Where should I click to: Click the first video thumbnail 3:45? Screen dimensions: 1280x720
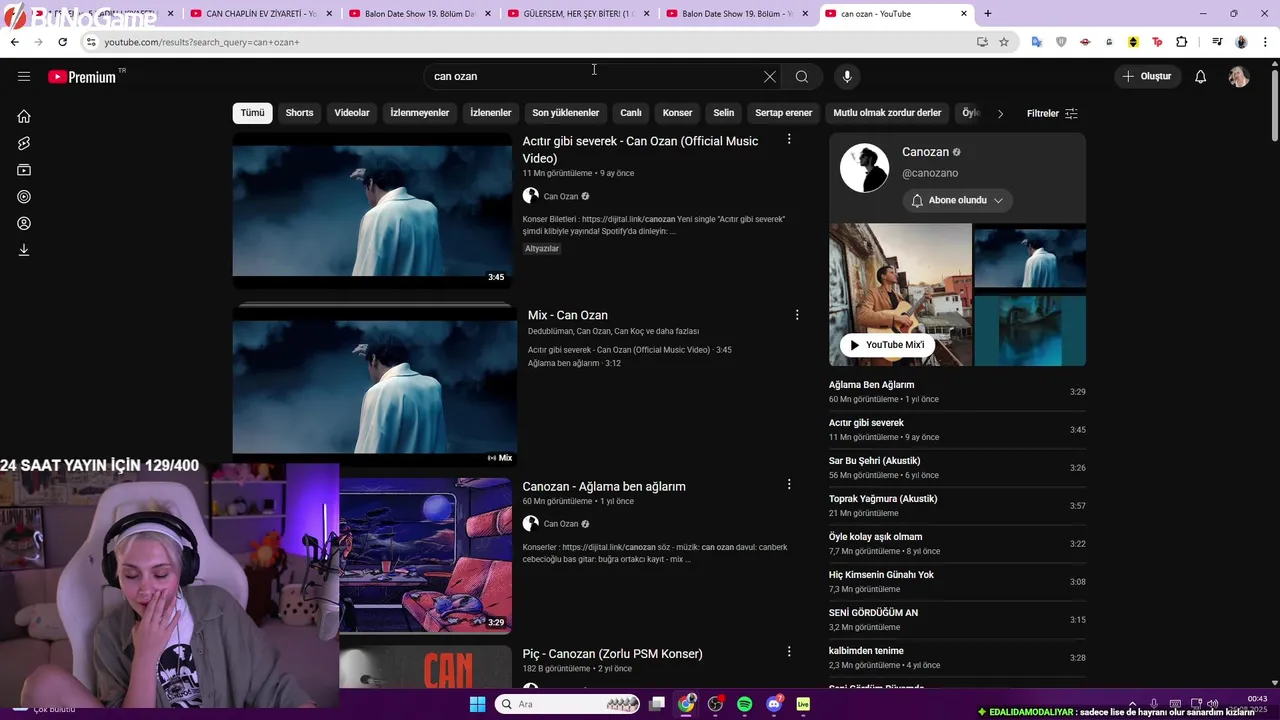(372, 211)
